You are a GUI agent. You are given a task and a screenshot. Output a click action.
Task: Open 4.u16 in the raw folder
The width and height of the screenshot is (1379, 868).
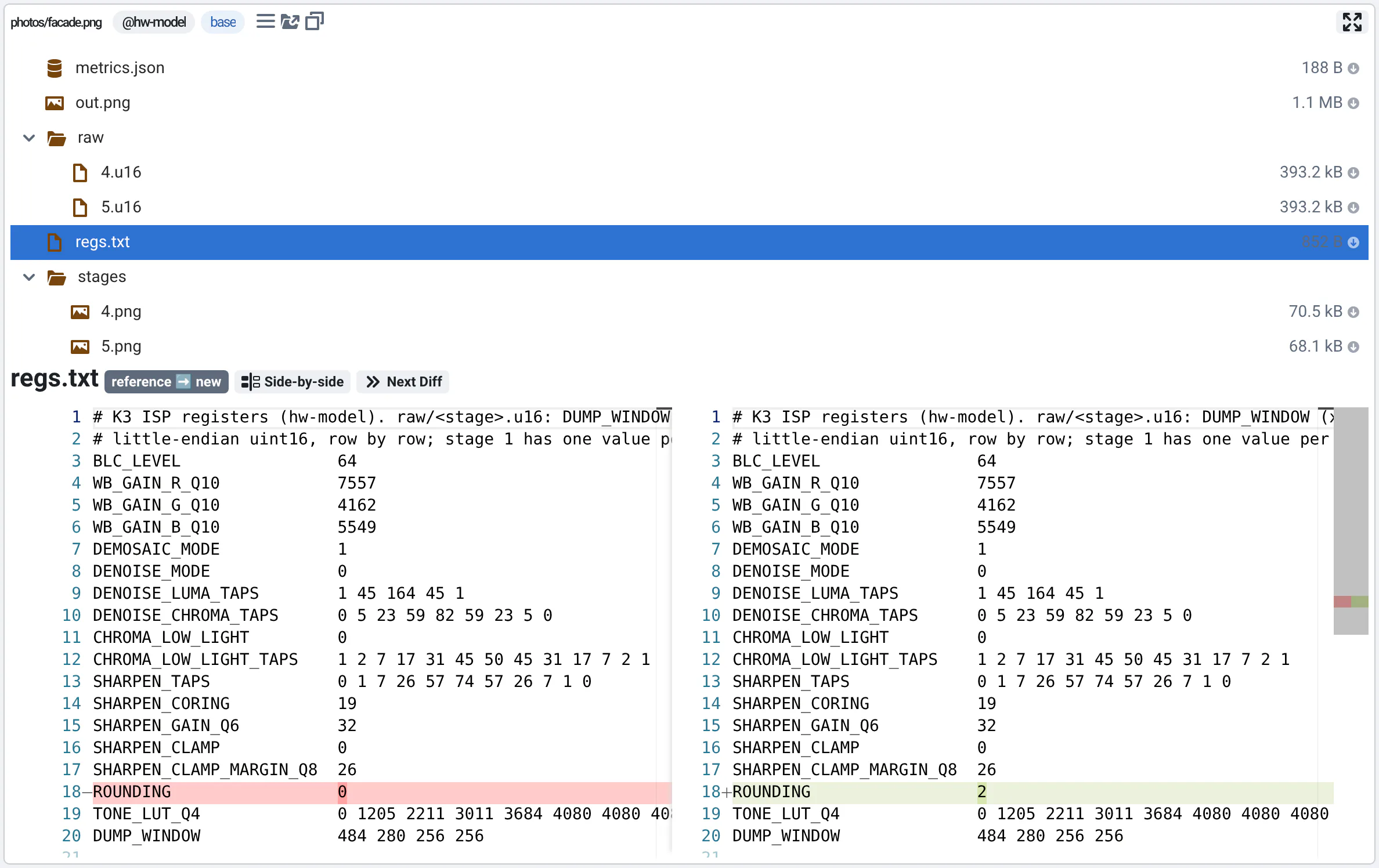[x=121, y=172]
